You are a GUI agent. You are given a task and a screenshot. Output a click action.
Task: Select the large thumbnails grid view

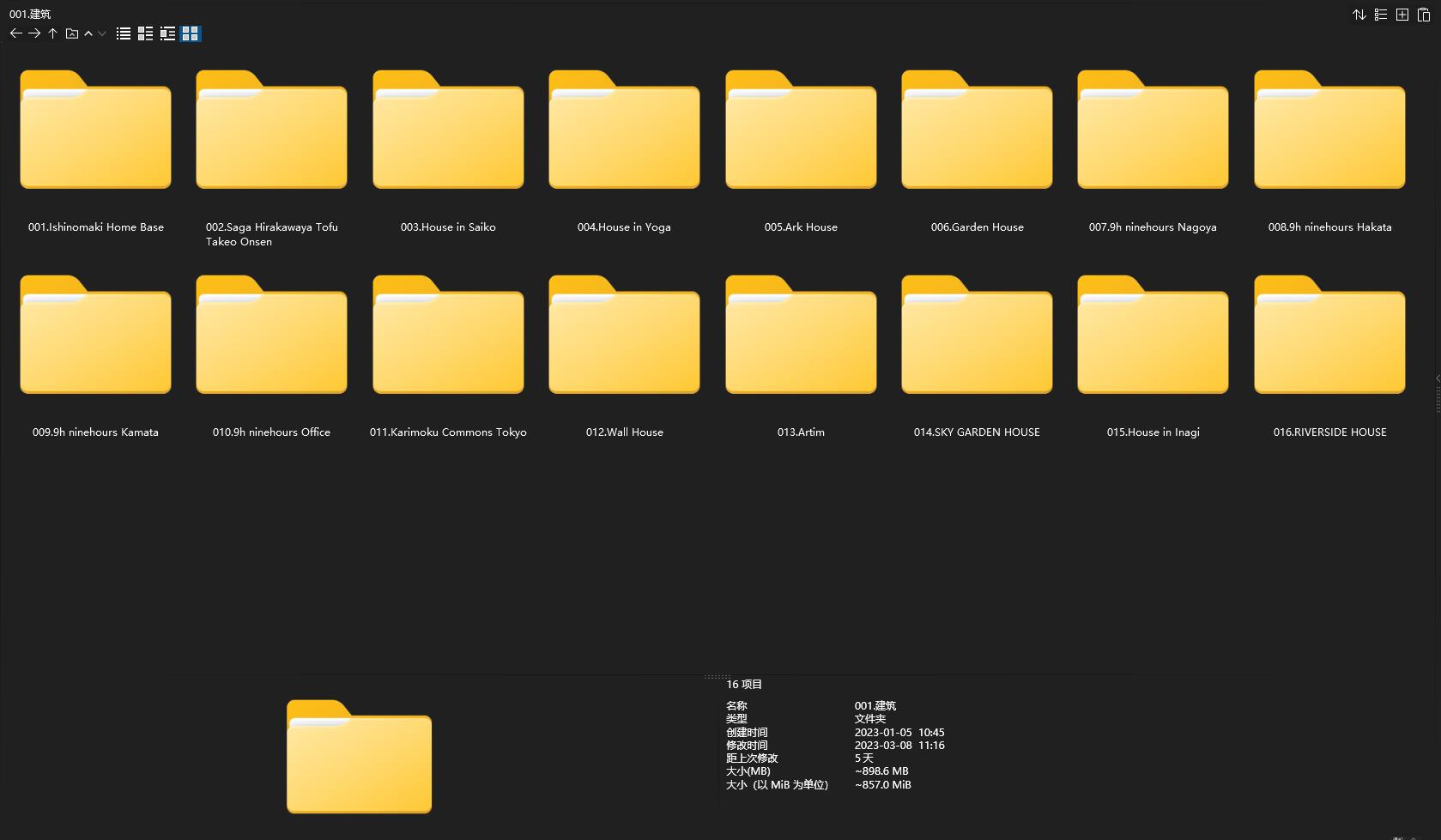pos(191,33)
